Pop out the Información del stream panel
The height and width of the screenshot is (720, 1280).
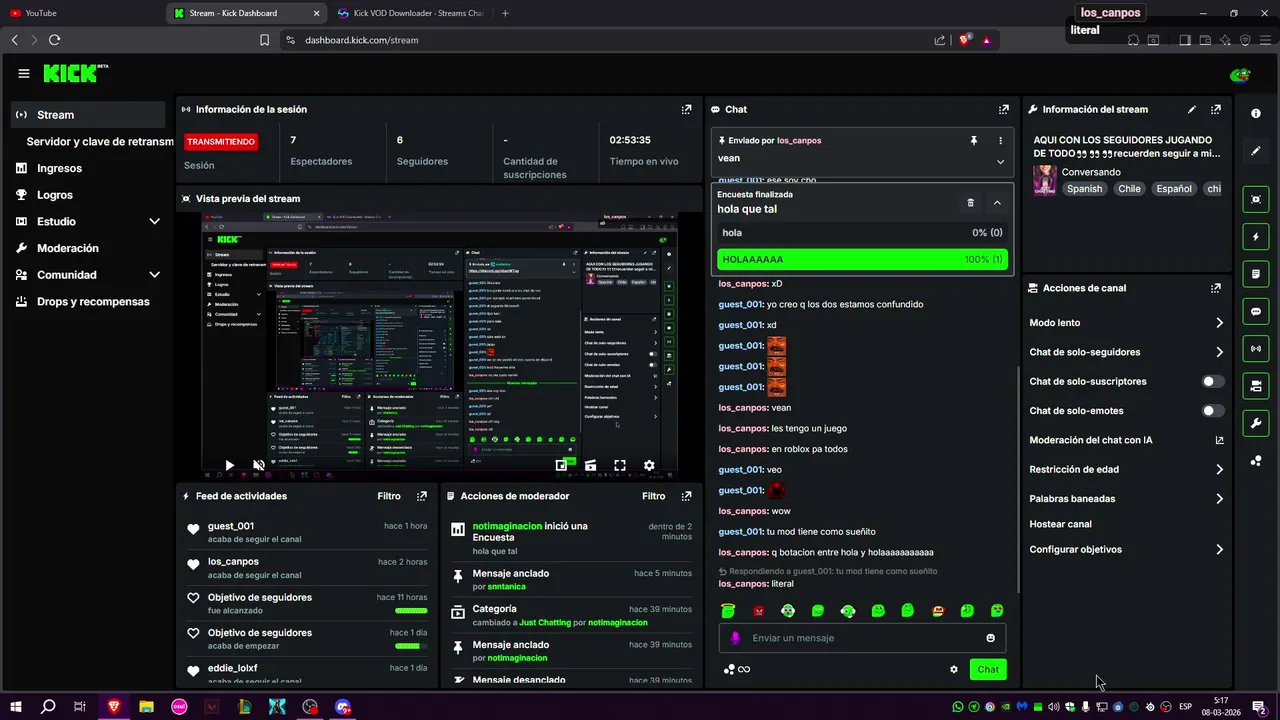tap(1215, 109)
